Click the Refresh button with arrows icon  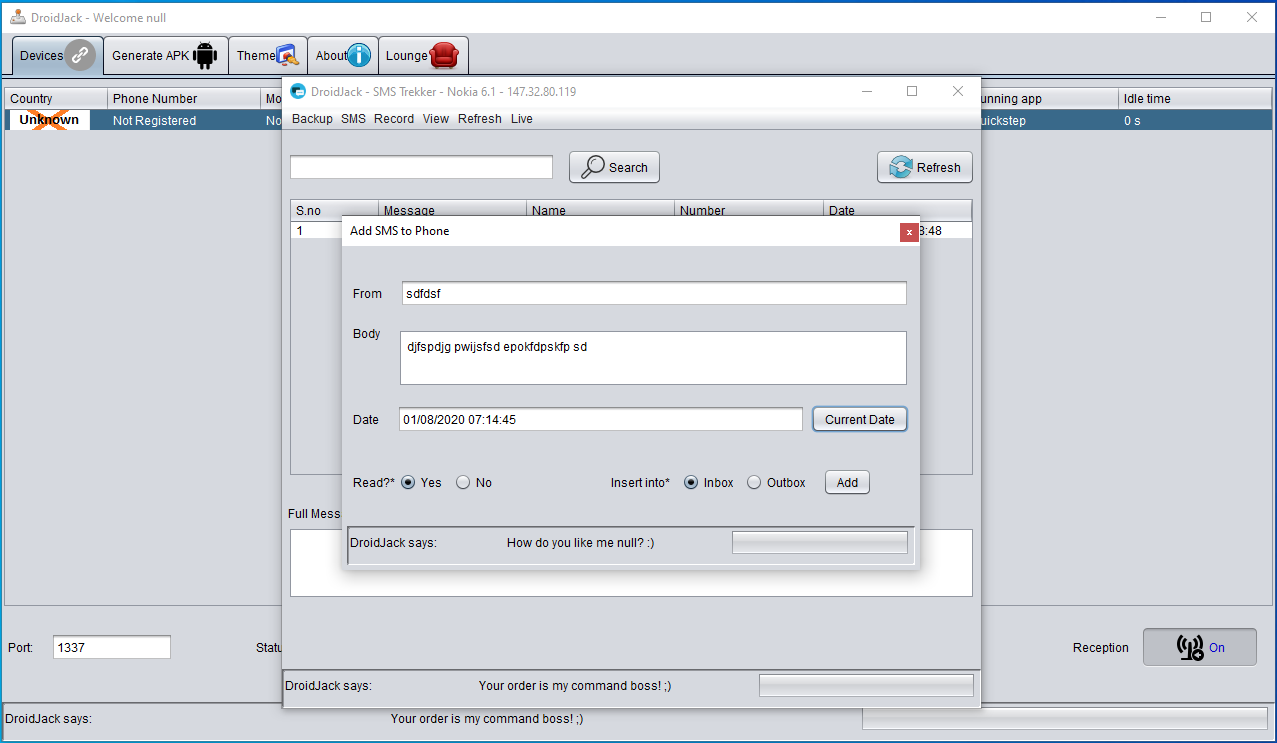pos(925,167)
